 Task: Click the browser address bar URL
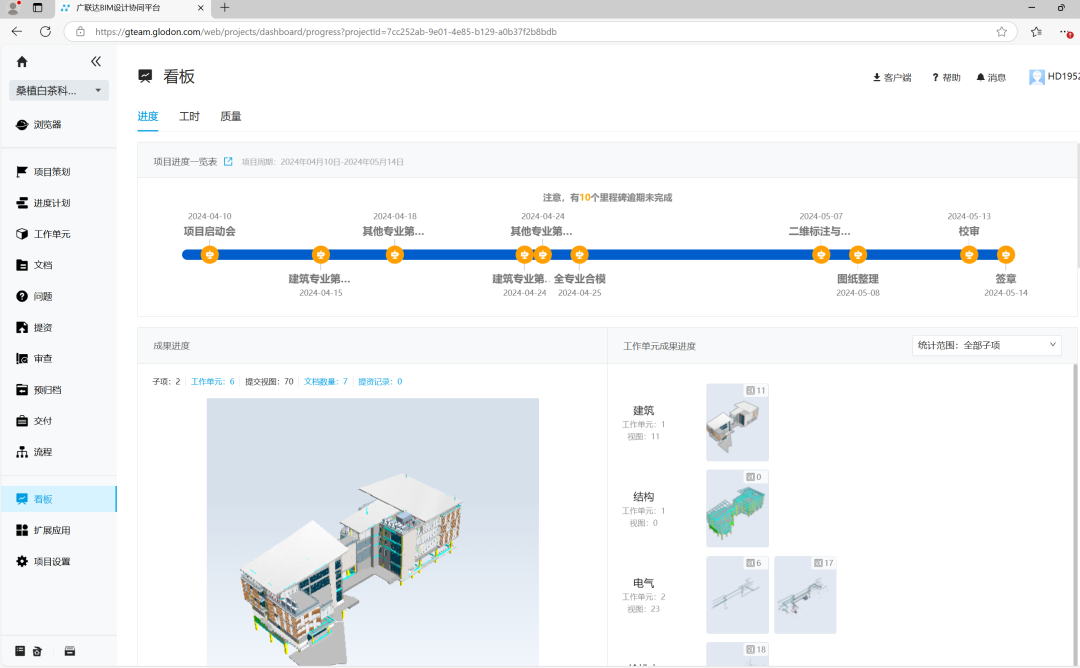(326, 32)
